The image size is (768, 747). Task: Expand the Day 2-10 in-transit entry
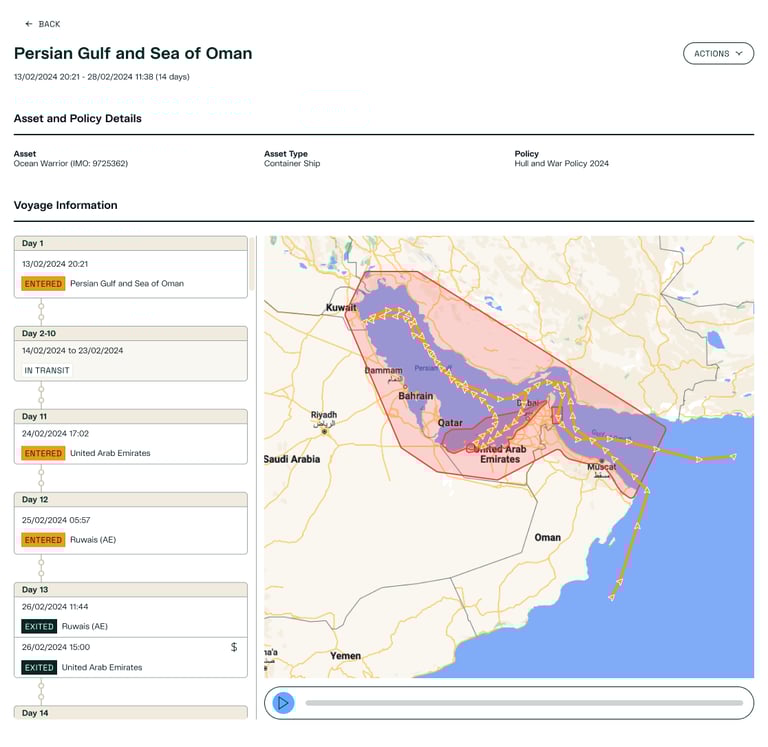coord(130,333)
